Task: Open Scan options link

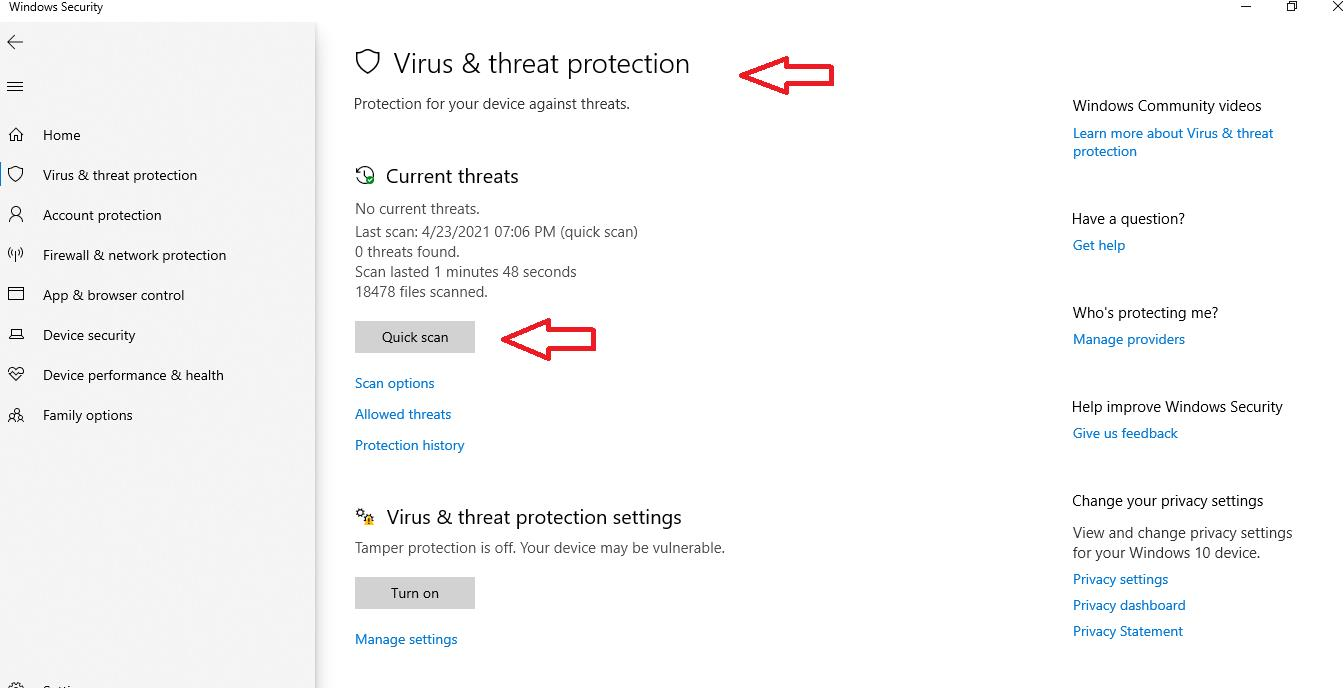Action: [x=395, y=383]
